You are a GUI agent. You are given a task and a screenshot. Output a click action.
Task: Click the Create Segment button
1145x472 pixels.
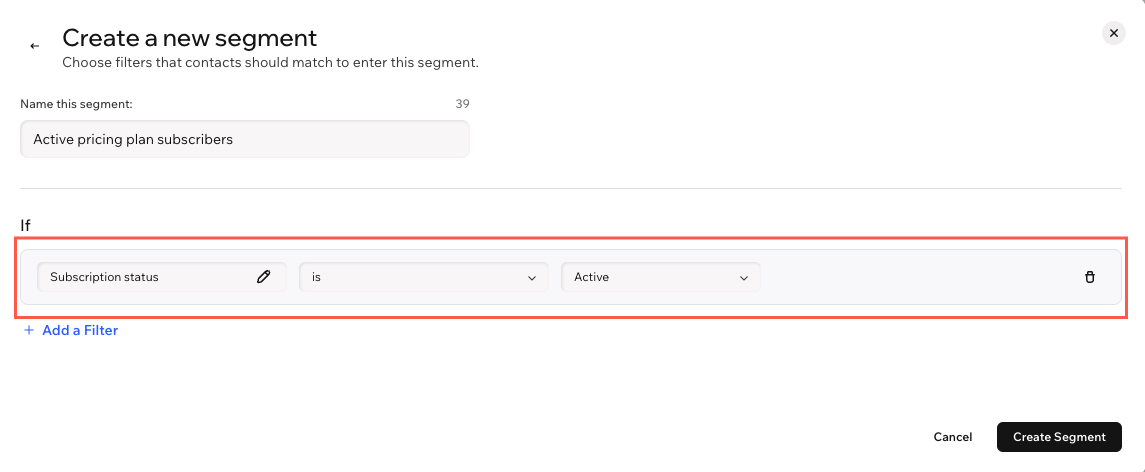pyautogui.click(x=1059, y=437)
